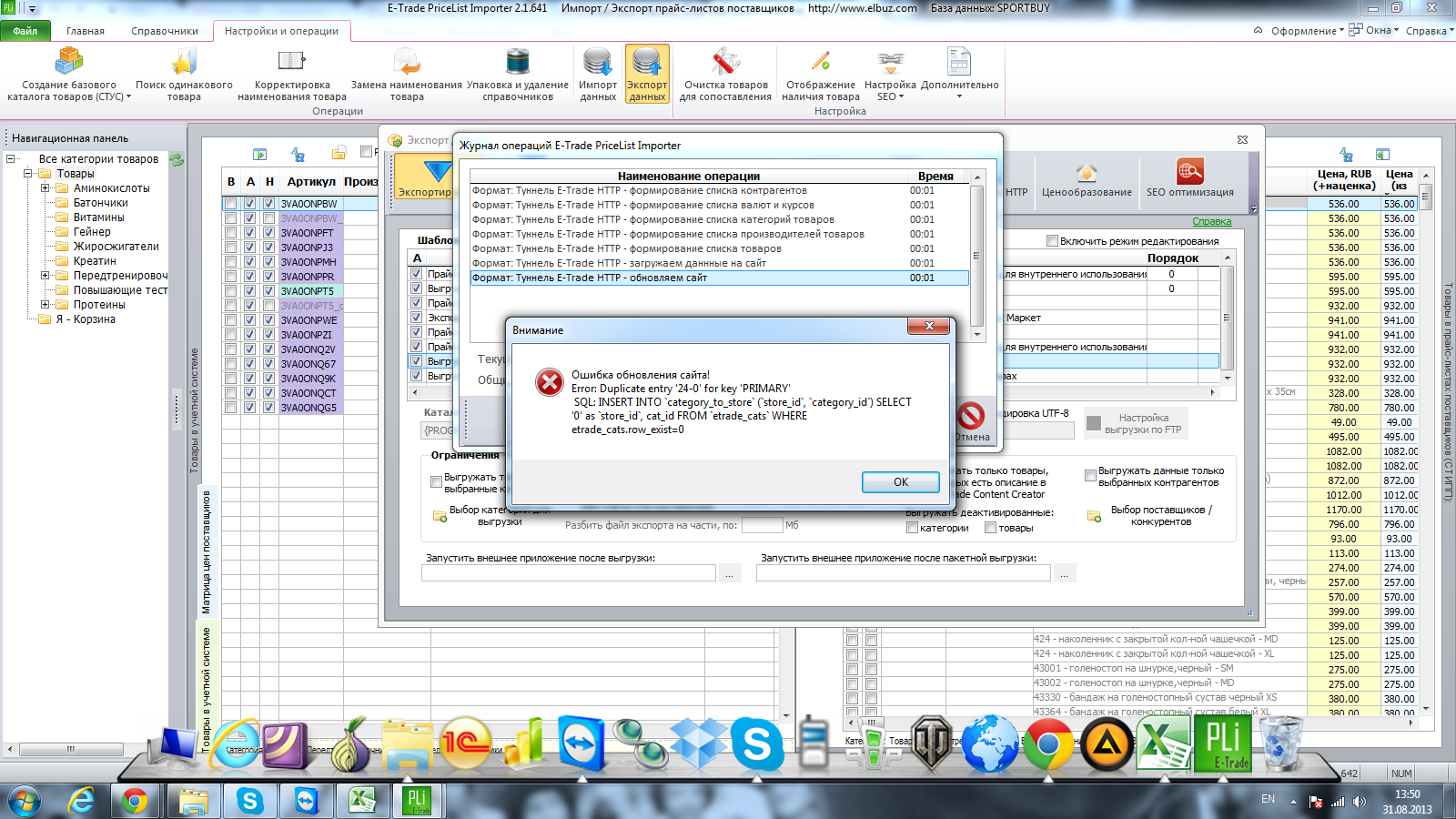
Task: Click the folder-with-document icon above the Артикул table
Action: (x=339, y=153)
